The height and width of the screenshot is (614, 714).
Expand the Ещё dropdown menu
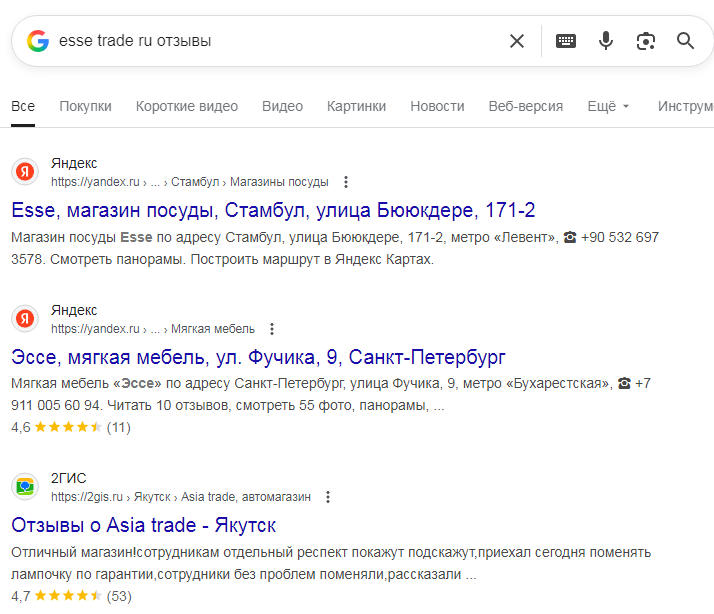click(x=609, y=106)
